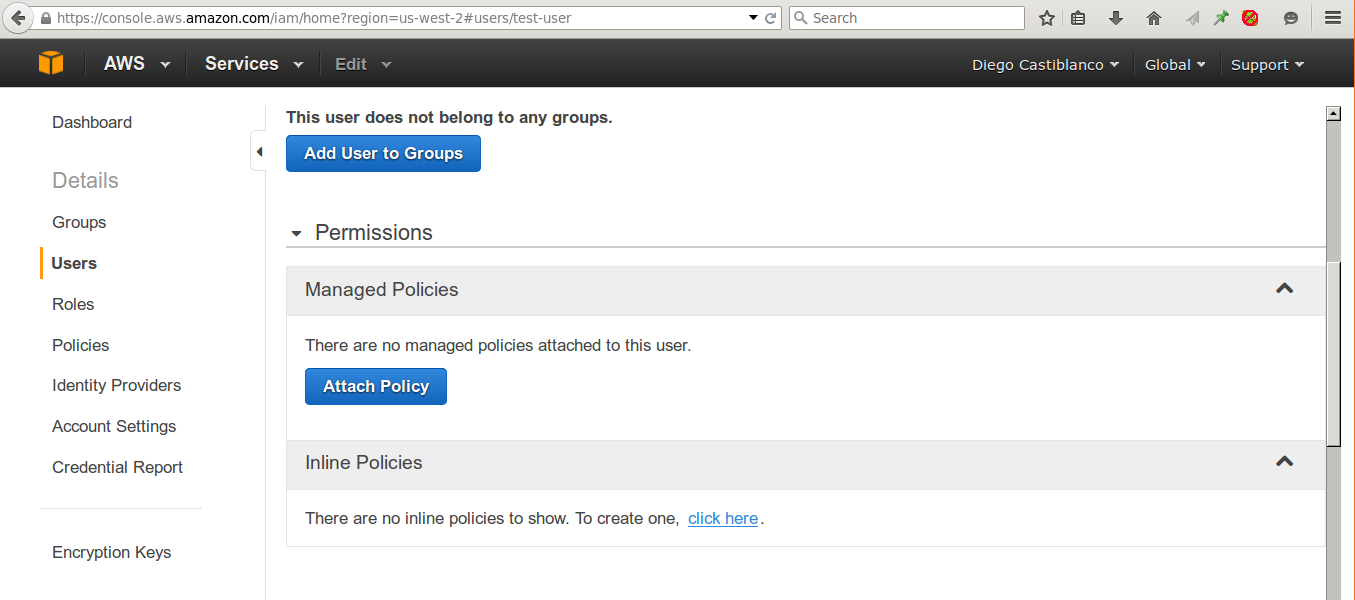Open the Diego Castiblanco account menu
This screenshot has height=600, width=1355.
(x=1045, y=65)
